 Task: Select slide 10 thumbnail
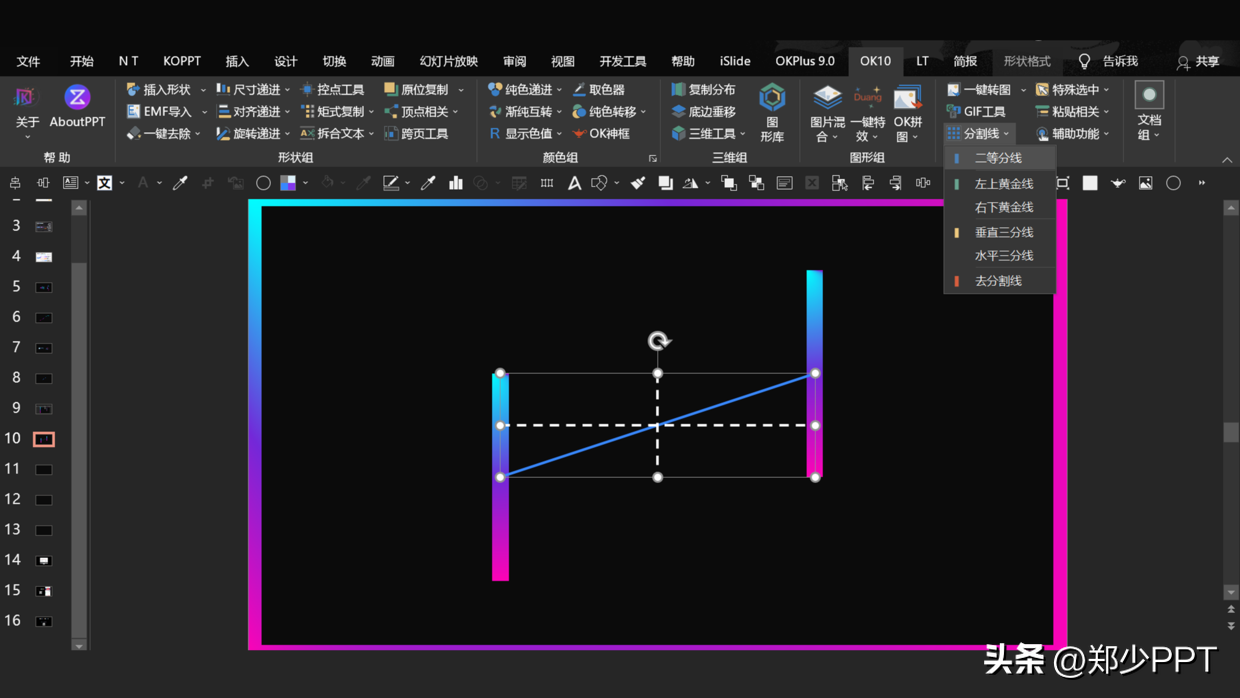[44, 439]
